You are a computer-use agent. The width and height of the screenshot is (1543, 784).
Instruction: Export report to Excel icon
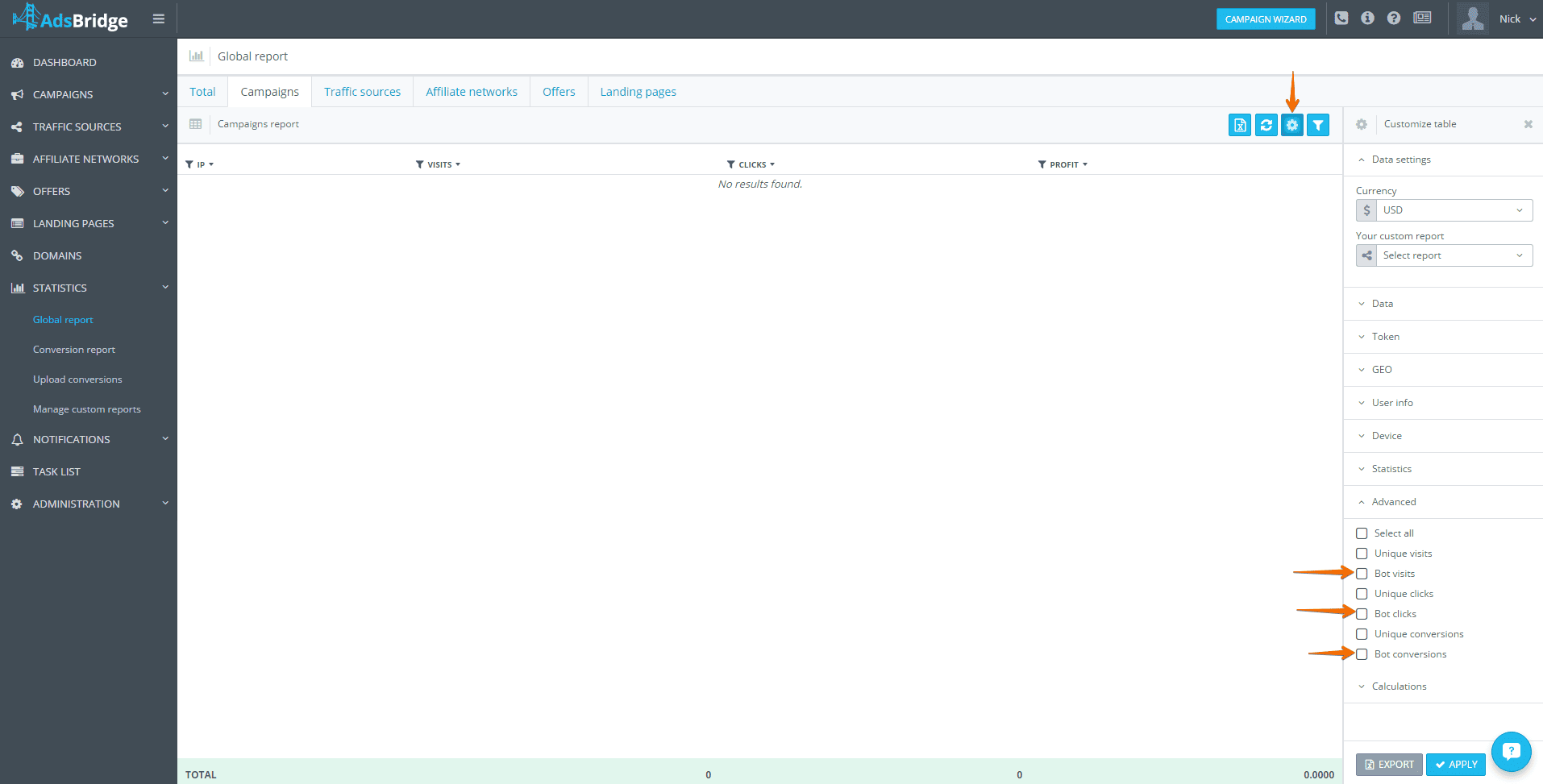tap(1240, 125)
